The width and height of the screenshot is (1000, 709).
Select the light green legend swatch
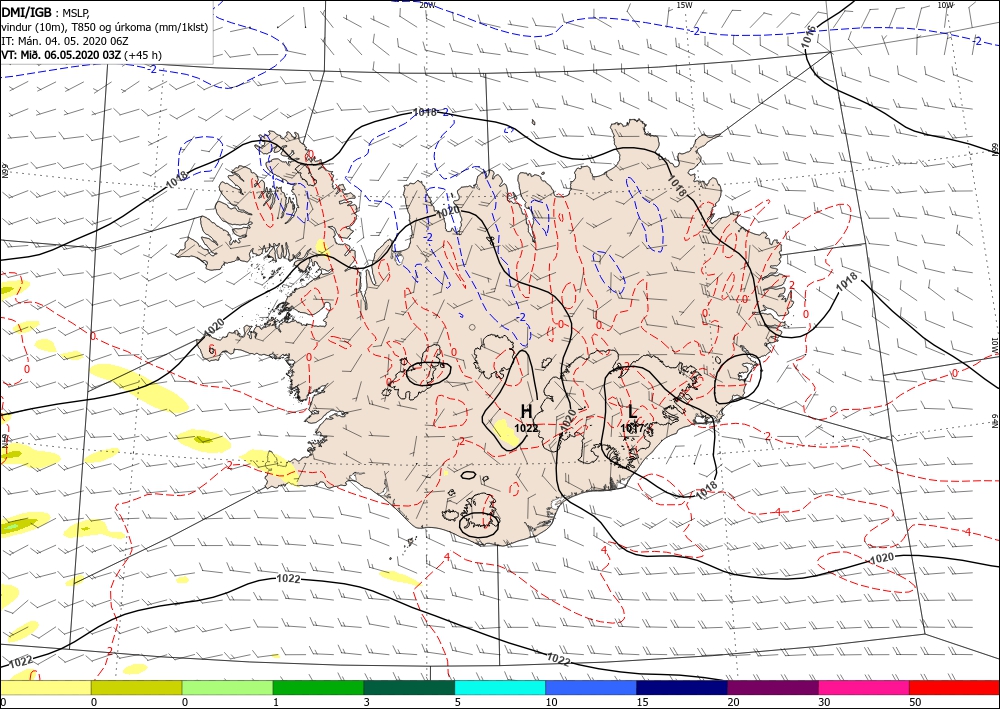pos(227,687)
